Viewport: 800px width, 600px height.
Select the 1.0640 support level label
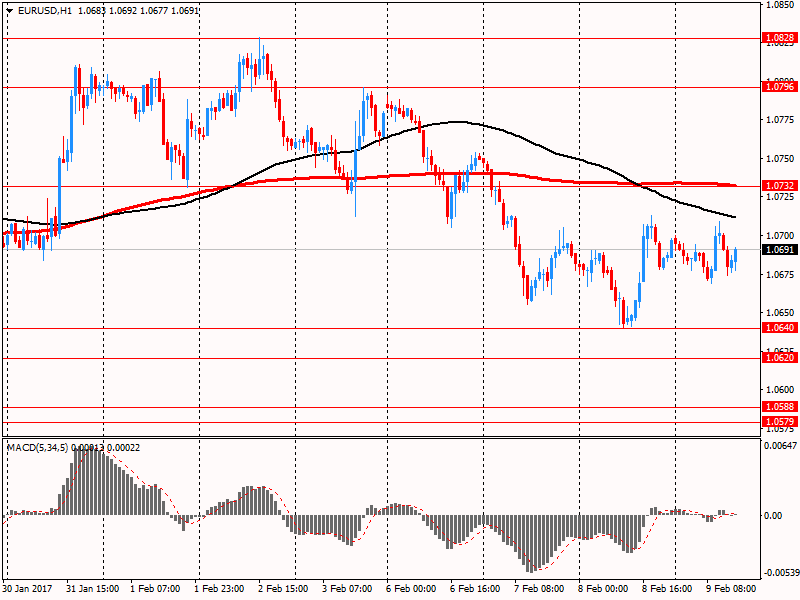tap(779, 328)
